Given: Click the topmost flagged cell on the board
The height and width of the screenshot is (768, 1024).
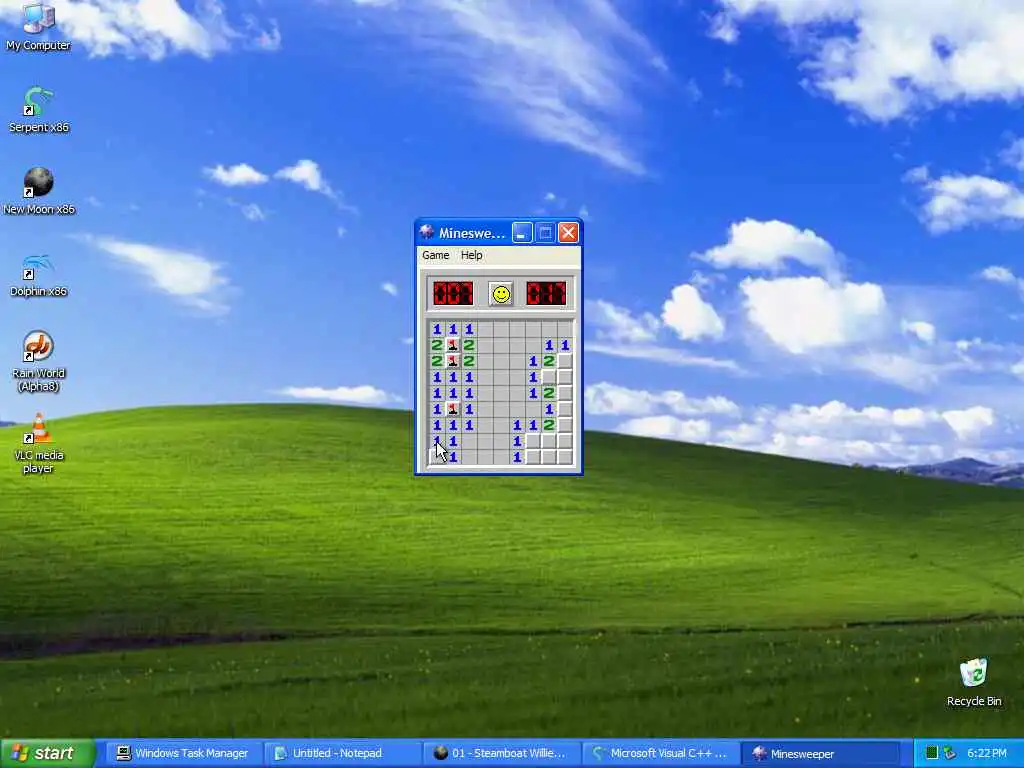Looking at the screenshot, I should click(453, 345).
